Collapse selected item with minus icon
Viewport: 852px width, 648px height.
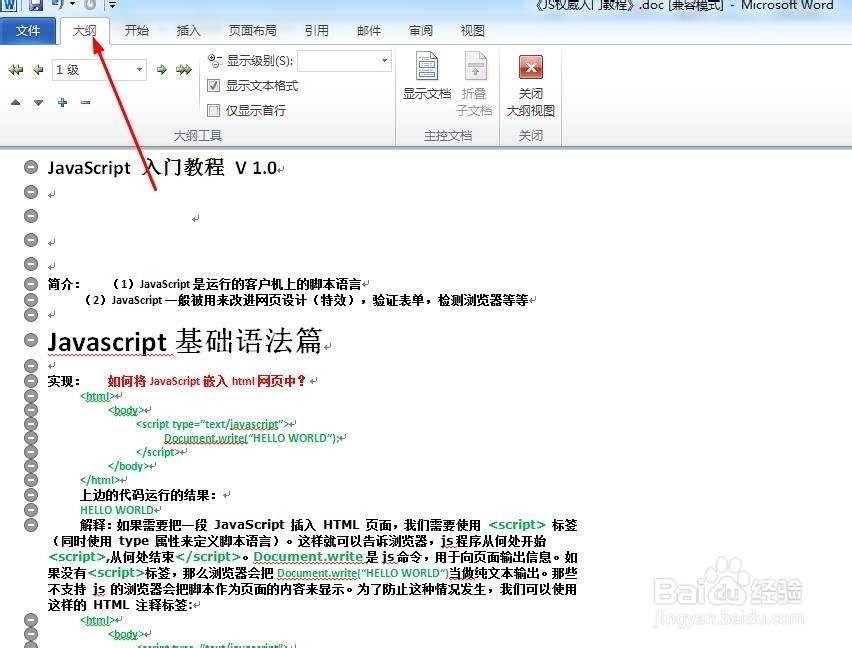85,102
